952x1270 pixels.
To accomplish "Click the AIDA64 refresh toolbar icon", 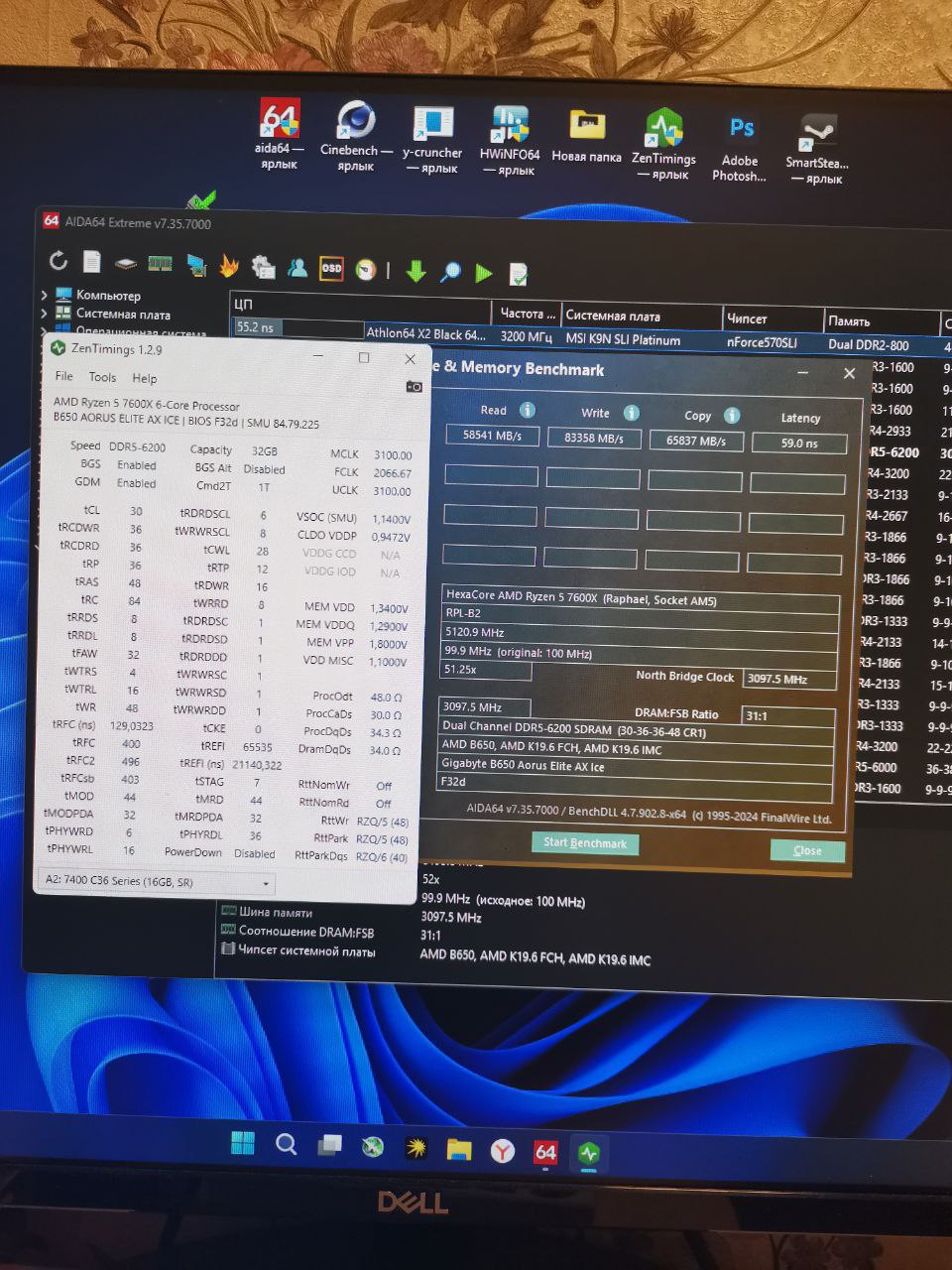I will pos(59,260).
